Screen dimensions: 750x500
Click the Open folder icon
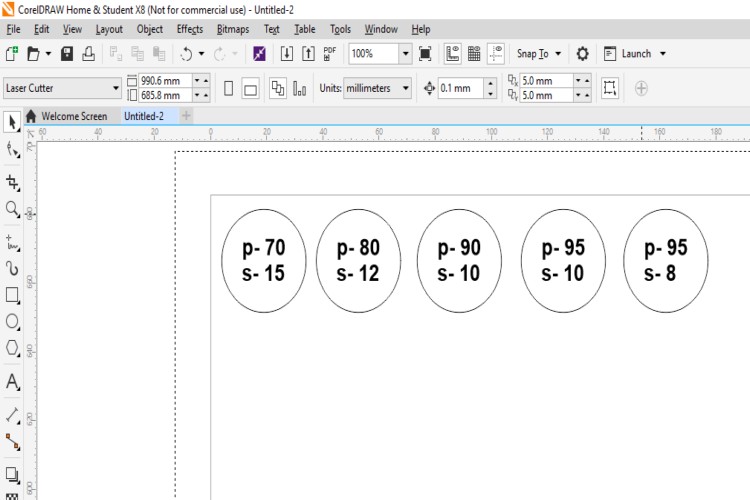coord(33,54)
